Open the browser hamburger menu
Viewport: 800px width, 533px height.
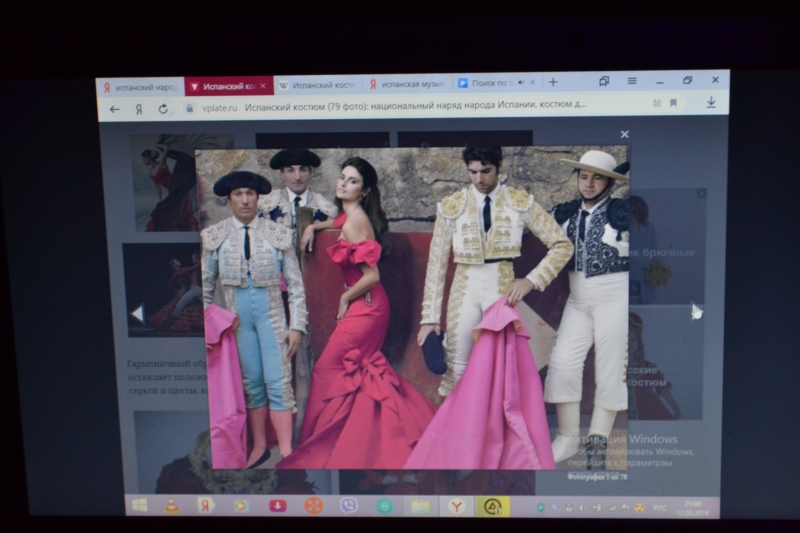[632, 81]
